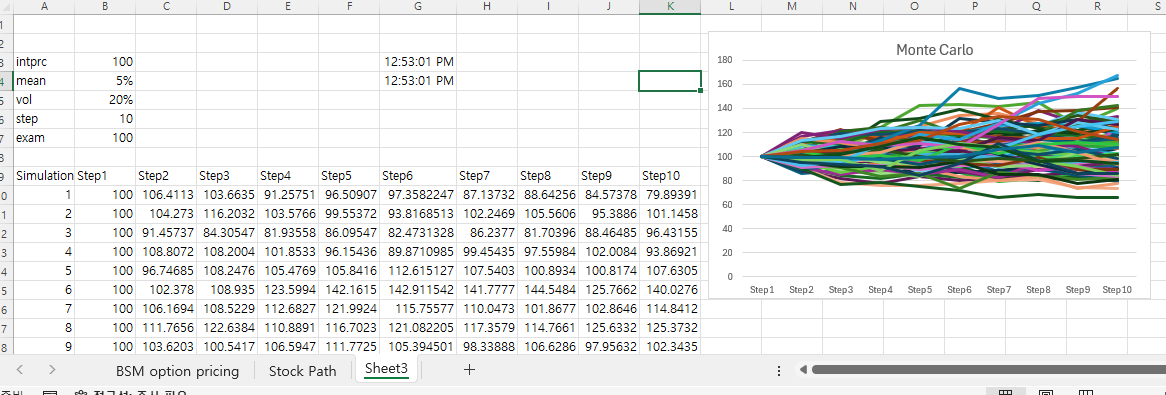Click the horizontal scrollbar thumb
The width and height of the screenshot is (1166, 395).
(x=988, y=370)
